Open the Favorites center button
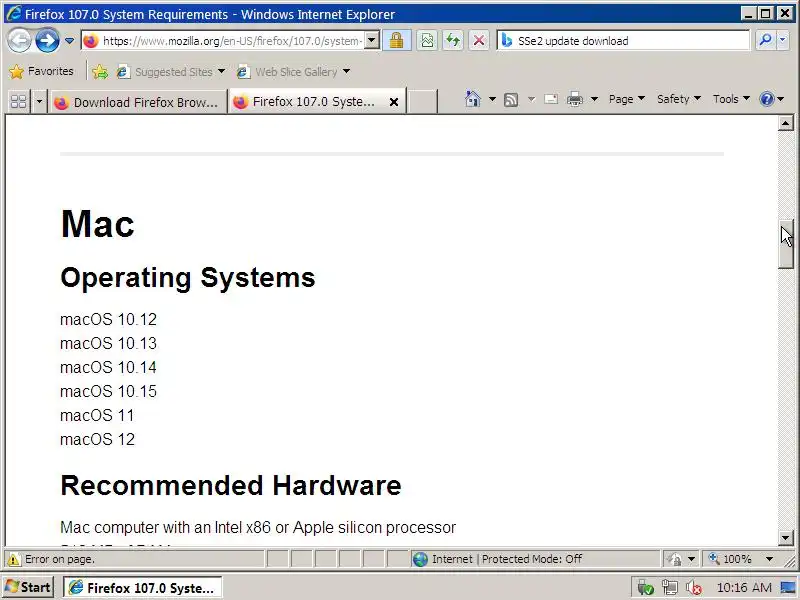The width and height of the screenshot is (800, 600). (42, 71)
